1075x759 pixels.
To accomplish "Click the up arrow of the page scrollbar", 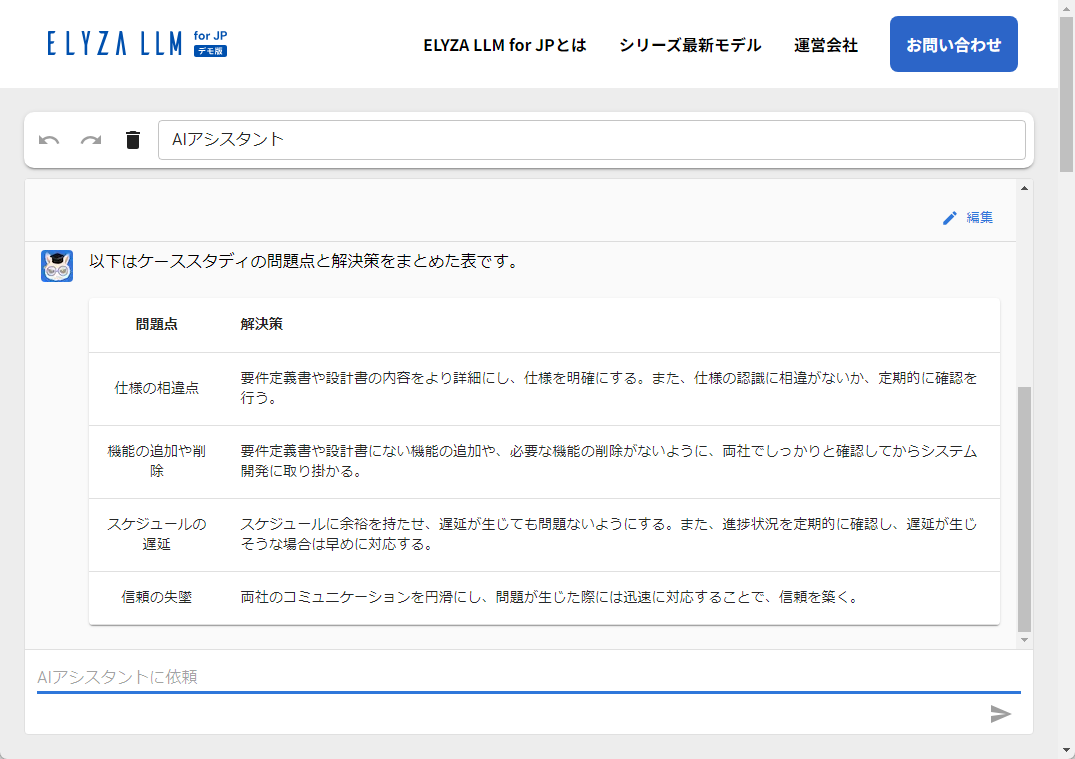I will (x=1067, y=8).
